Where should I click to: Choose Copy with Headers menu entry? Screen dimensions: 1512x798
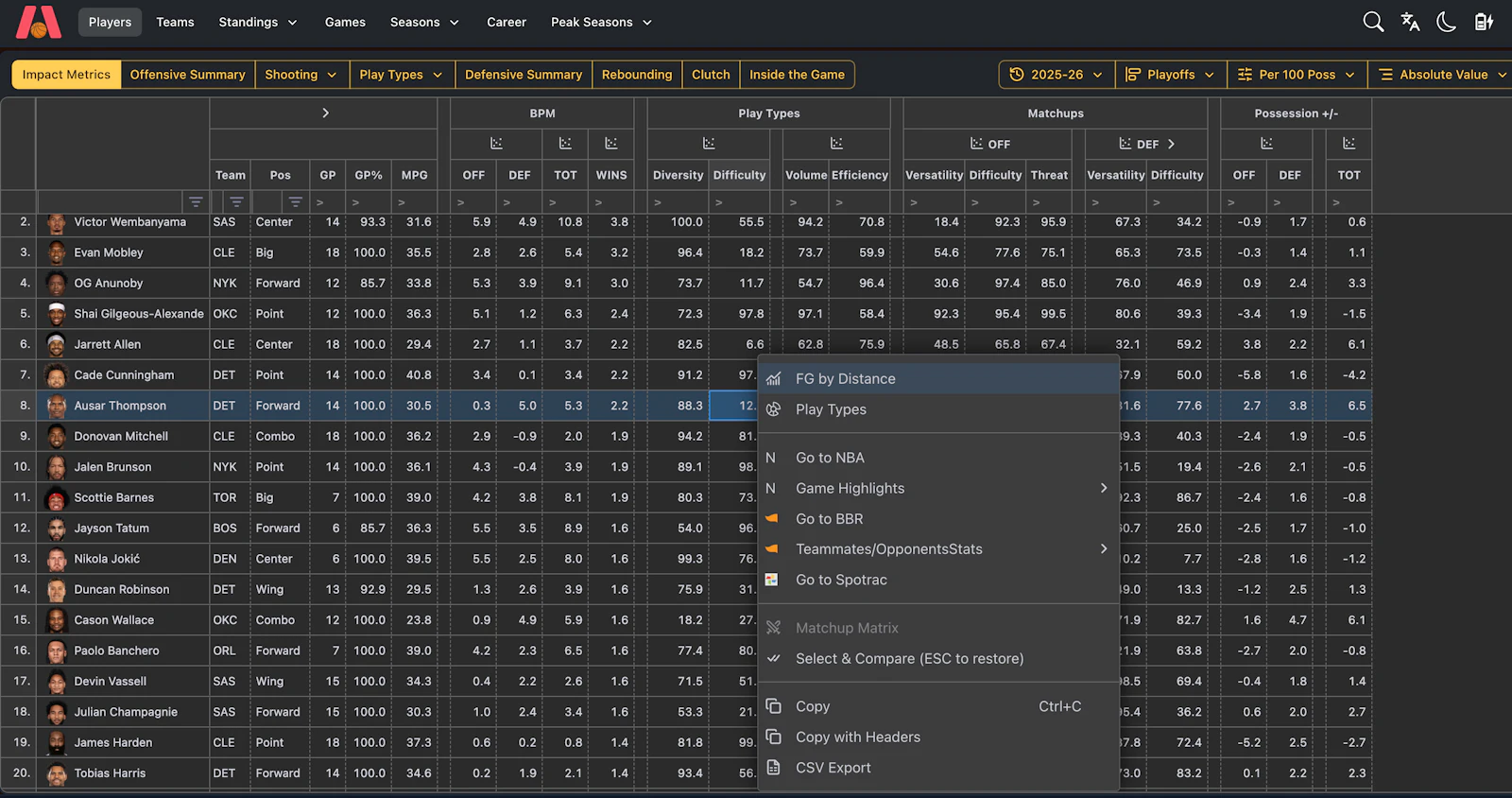(x=937, y=737)
